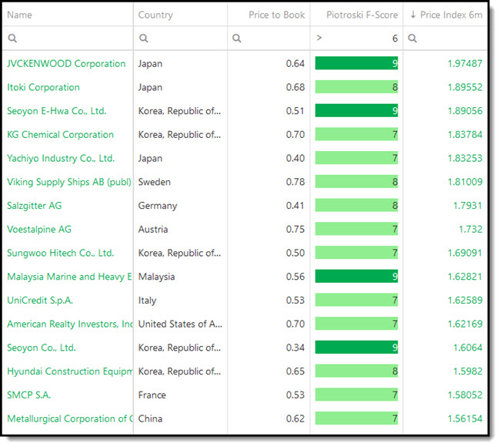Click price index value 1.89552

(465, 87)
